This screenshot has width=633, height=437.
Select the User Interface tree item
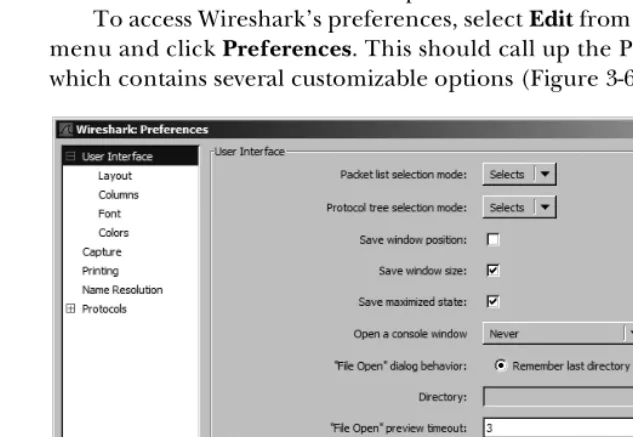click(117, 156)
